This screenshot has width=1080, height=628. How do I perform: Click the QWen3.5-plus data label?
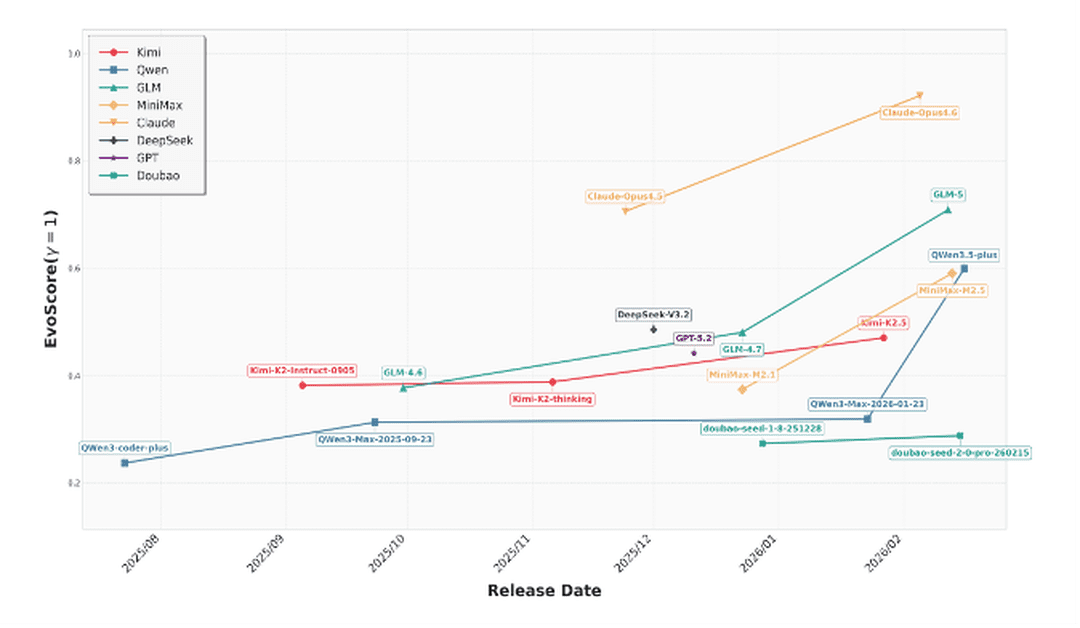coord(963,255)
